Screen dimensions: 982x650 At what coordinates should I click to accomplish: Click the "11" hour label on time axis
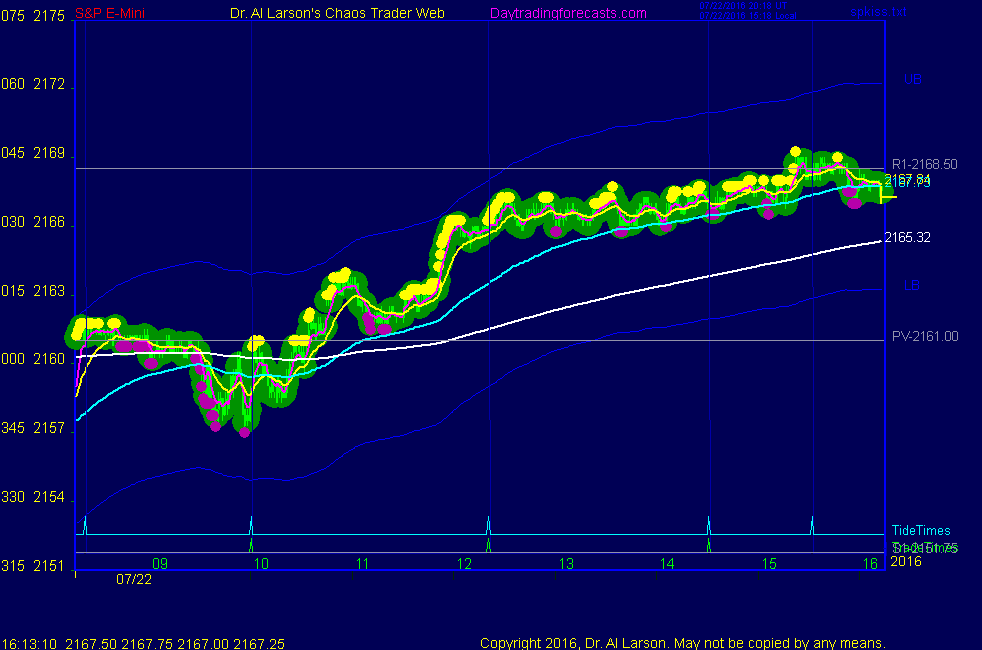click(363, 564)
